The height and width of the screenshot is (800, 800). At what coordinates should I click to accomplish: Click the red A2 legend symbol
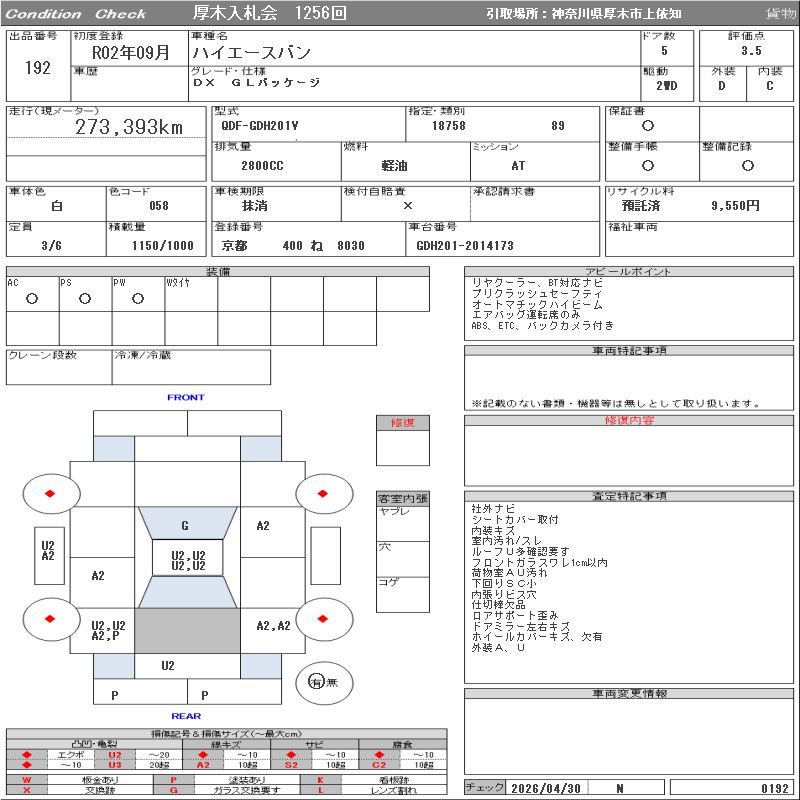[203, 764]
